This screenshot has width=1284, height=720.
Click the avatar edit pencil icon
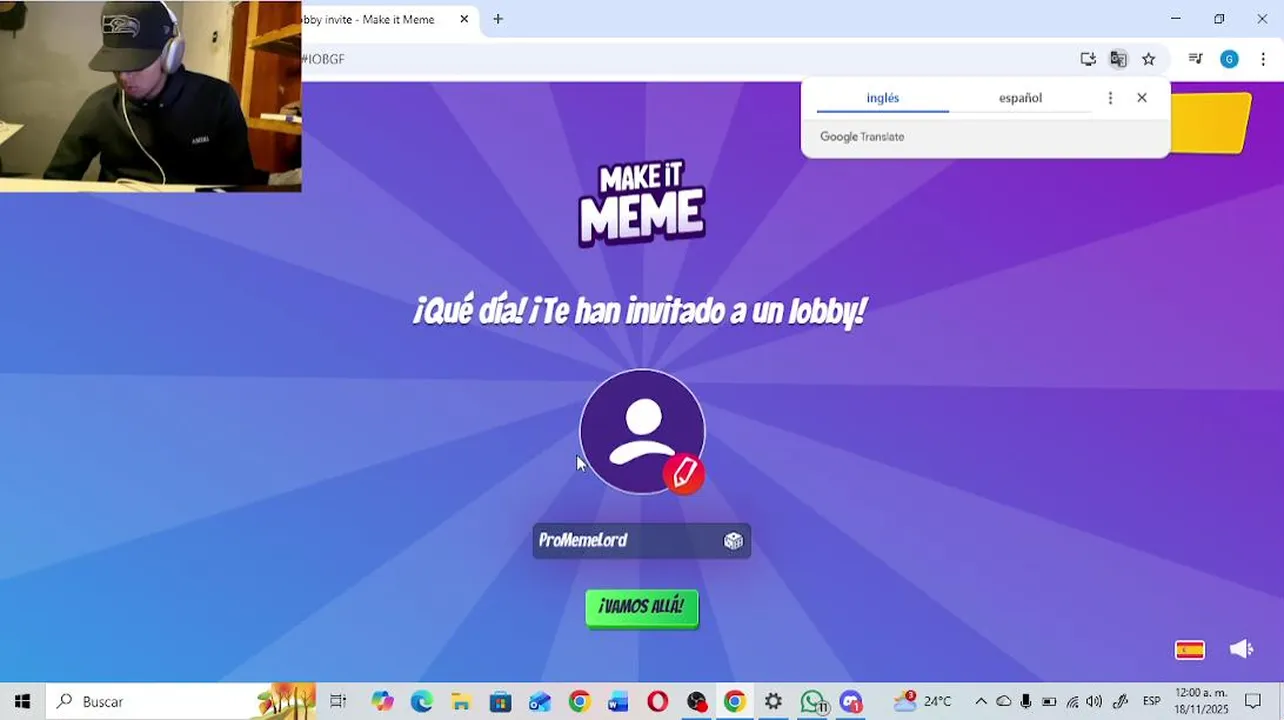(684, 473)
